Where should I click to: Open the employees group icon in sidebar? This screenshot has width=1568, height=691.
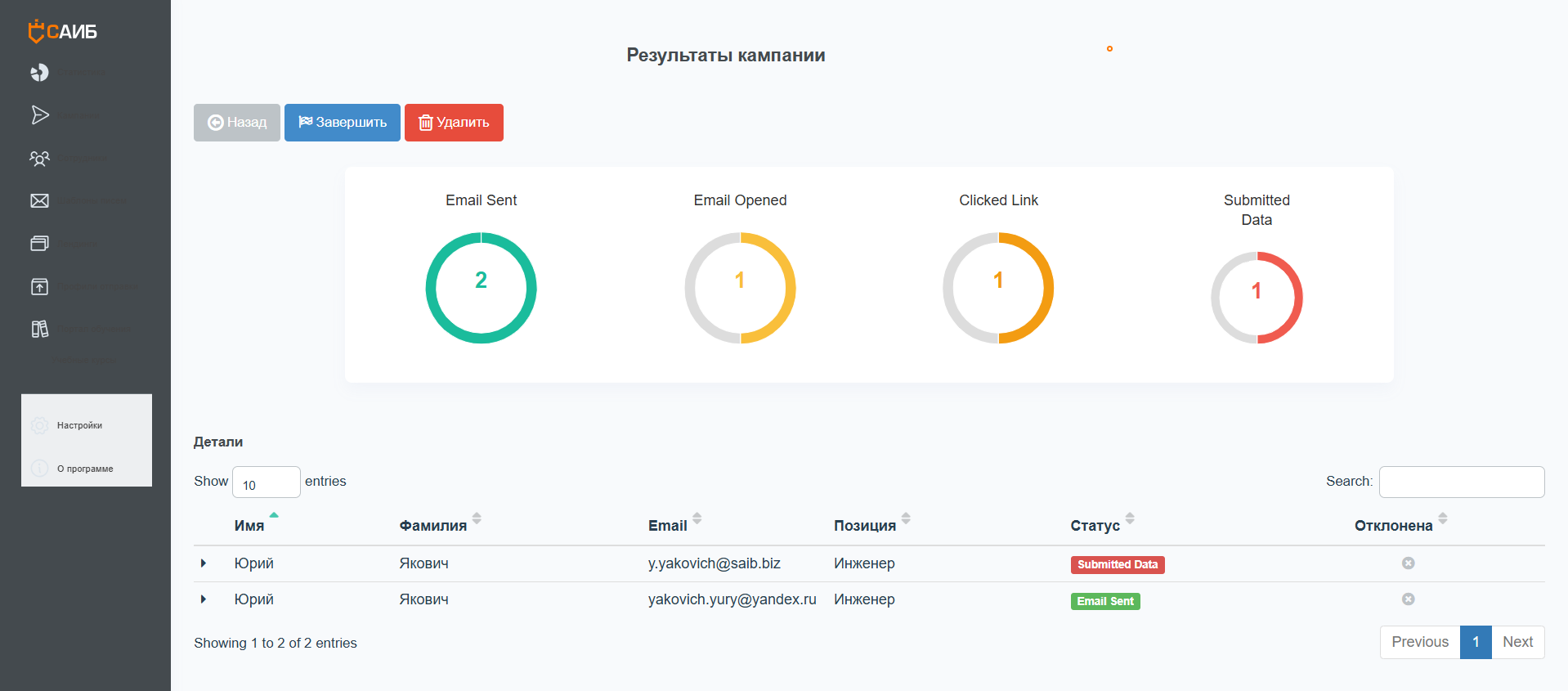pos(39,158)
